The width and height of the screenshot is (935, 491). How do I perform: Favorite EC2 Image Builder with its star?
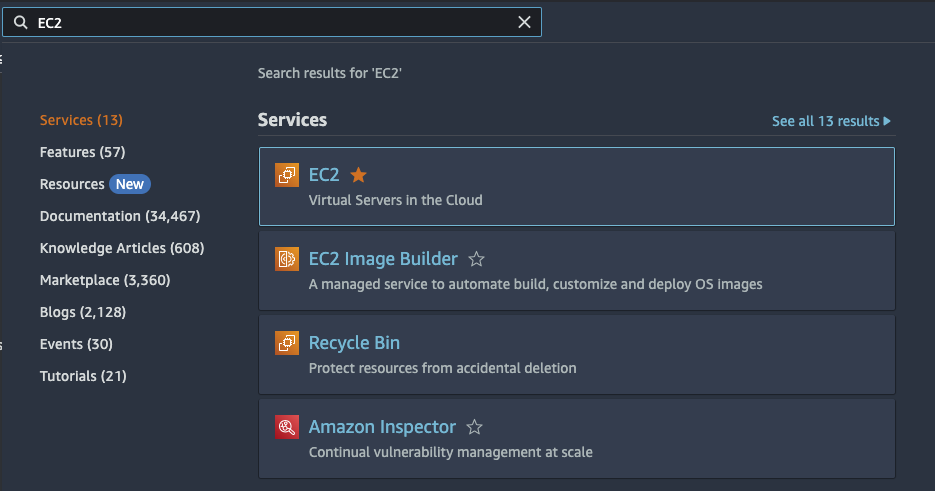tap(477, 259)
